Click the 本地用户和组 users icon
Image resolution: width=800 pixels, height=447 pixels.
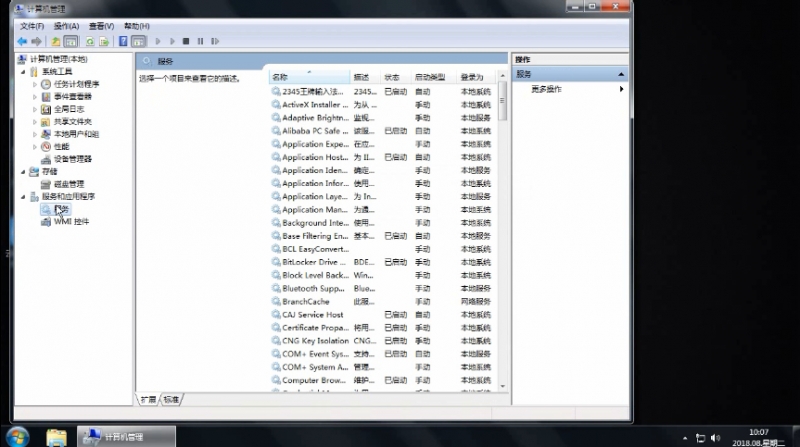46,134
